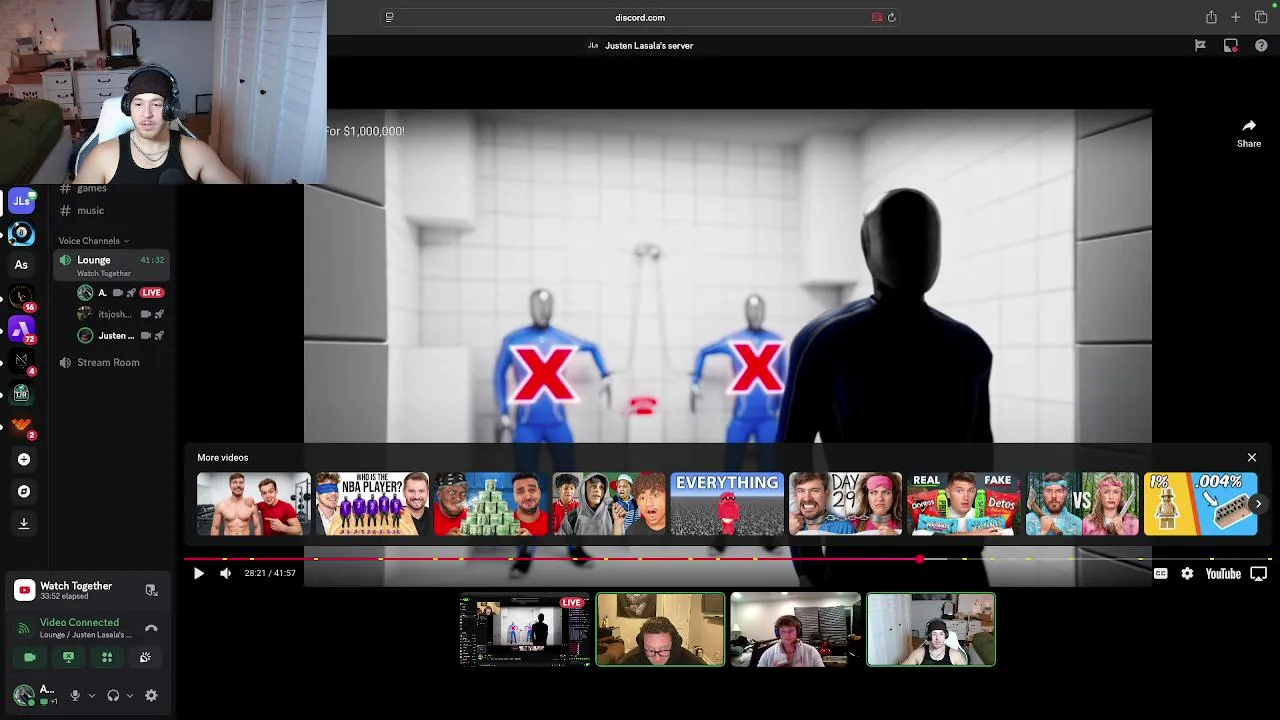Click the Download Apps icon
1280x720 pixels.
pos(24,523)
